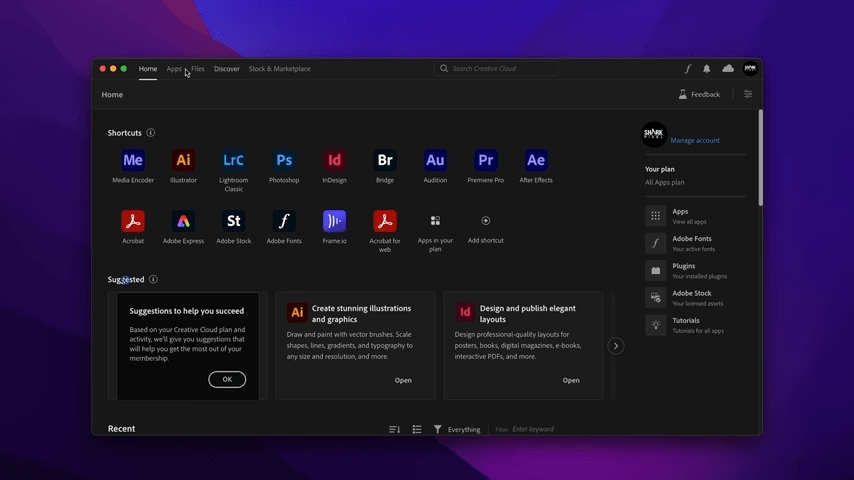This screenshot has width=854, height=480.
Task: Click Manage account link
Action: 695,141
